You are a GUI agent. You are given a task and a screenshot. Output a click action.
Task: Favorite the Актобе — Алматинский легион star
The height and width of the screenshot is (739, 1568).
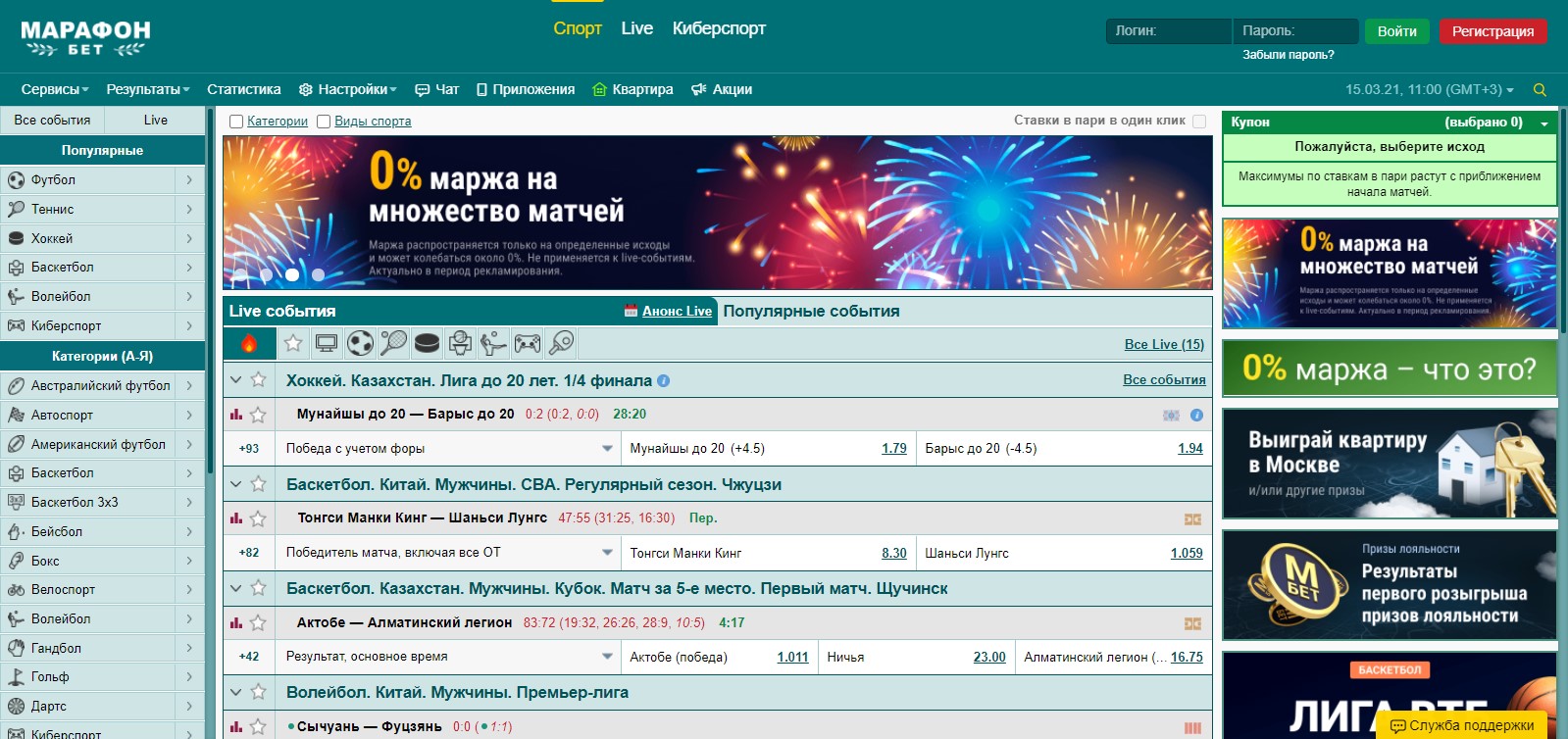[x=258, y=622]
